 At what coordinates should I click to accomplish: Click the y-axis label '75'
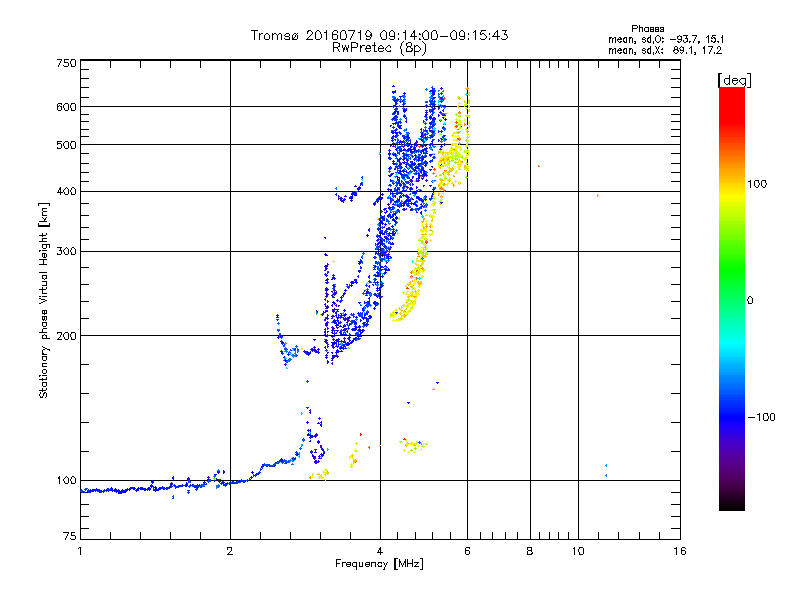click(x=70, y=536)
